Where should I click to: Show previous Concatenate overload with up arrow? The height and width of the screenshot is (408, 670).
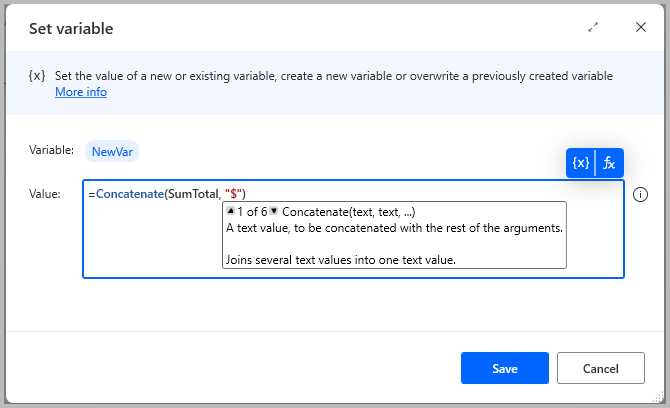230,212
